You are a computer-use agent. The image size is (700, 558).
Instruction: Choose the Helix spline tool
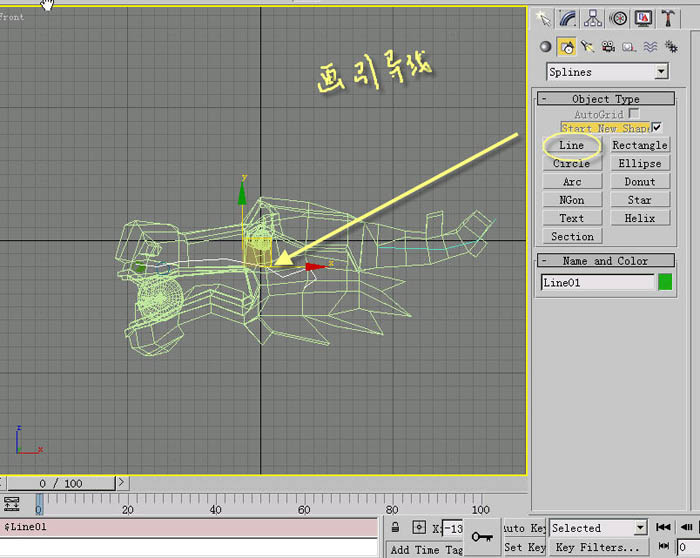640,218
